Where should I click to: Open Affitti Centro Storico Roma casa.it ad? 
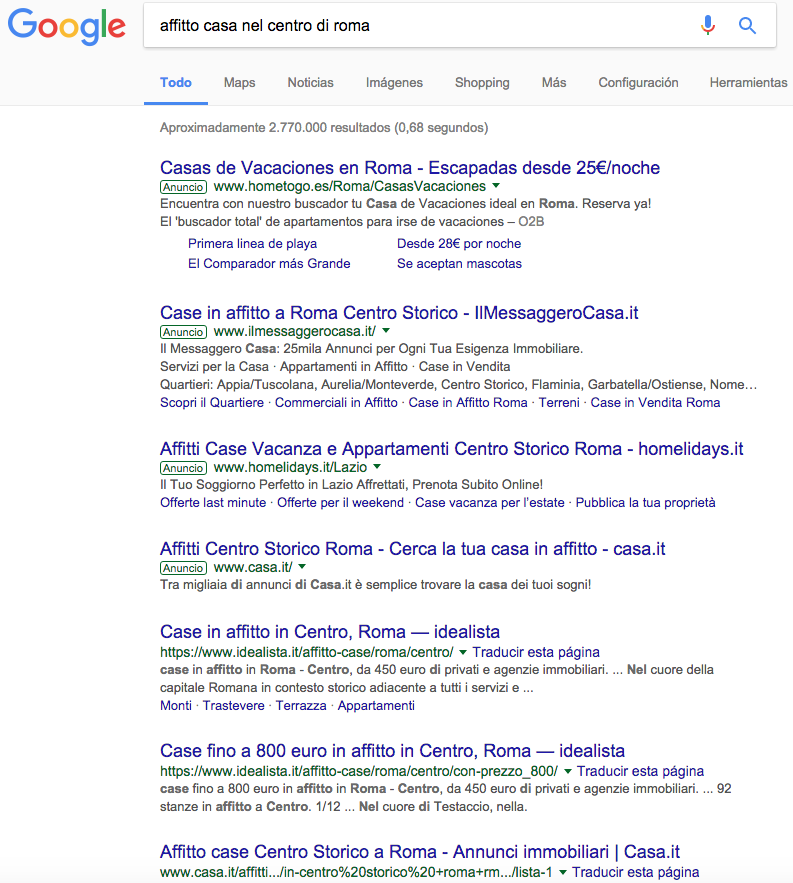click(413, 548)
